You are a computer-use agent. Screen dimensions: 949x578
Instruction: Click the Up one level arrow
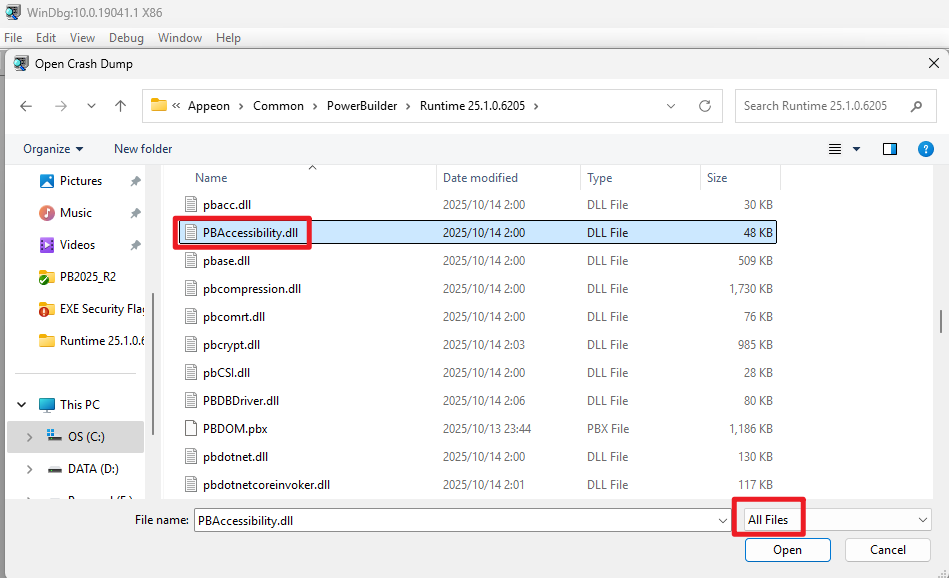point(120,106)
